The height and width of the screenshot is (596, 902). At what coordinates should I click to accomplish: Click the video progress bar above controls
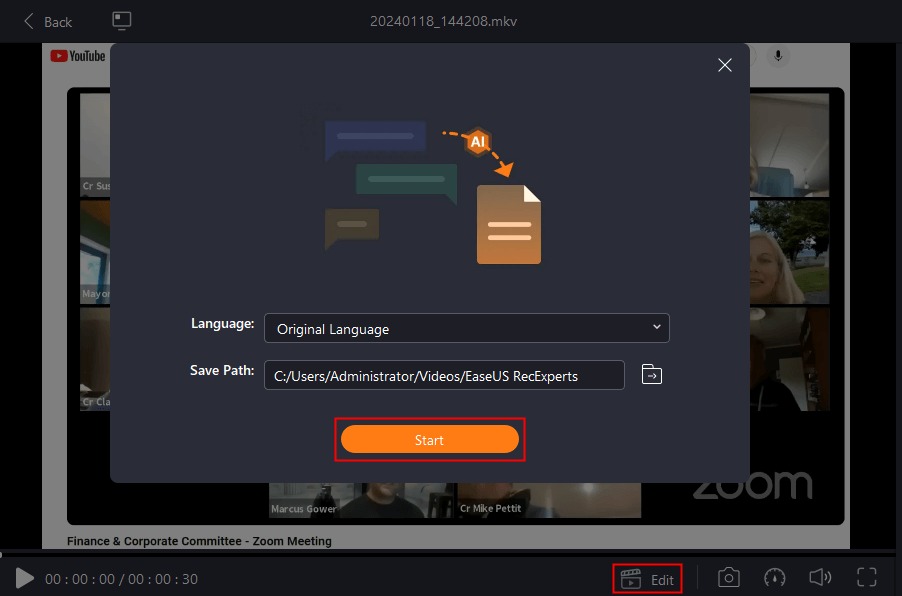(449, 555)
